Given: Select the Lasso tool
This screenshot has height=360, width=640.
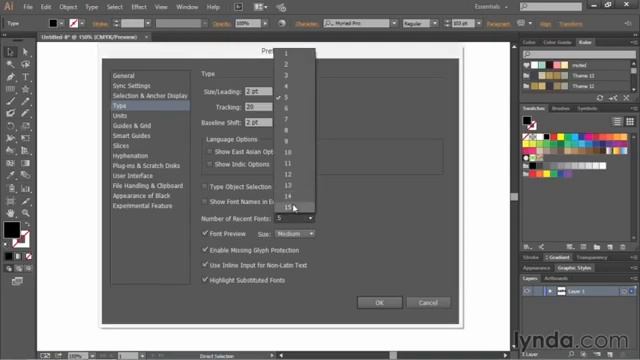Looking at the screenshot, I should pos(25,64).
